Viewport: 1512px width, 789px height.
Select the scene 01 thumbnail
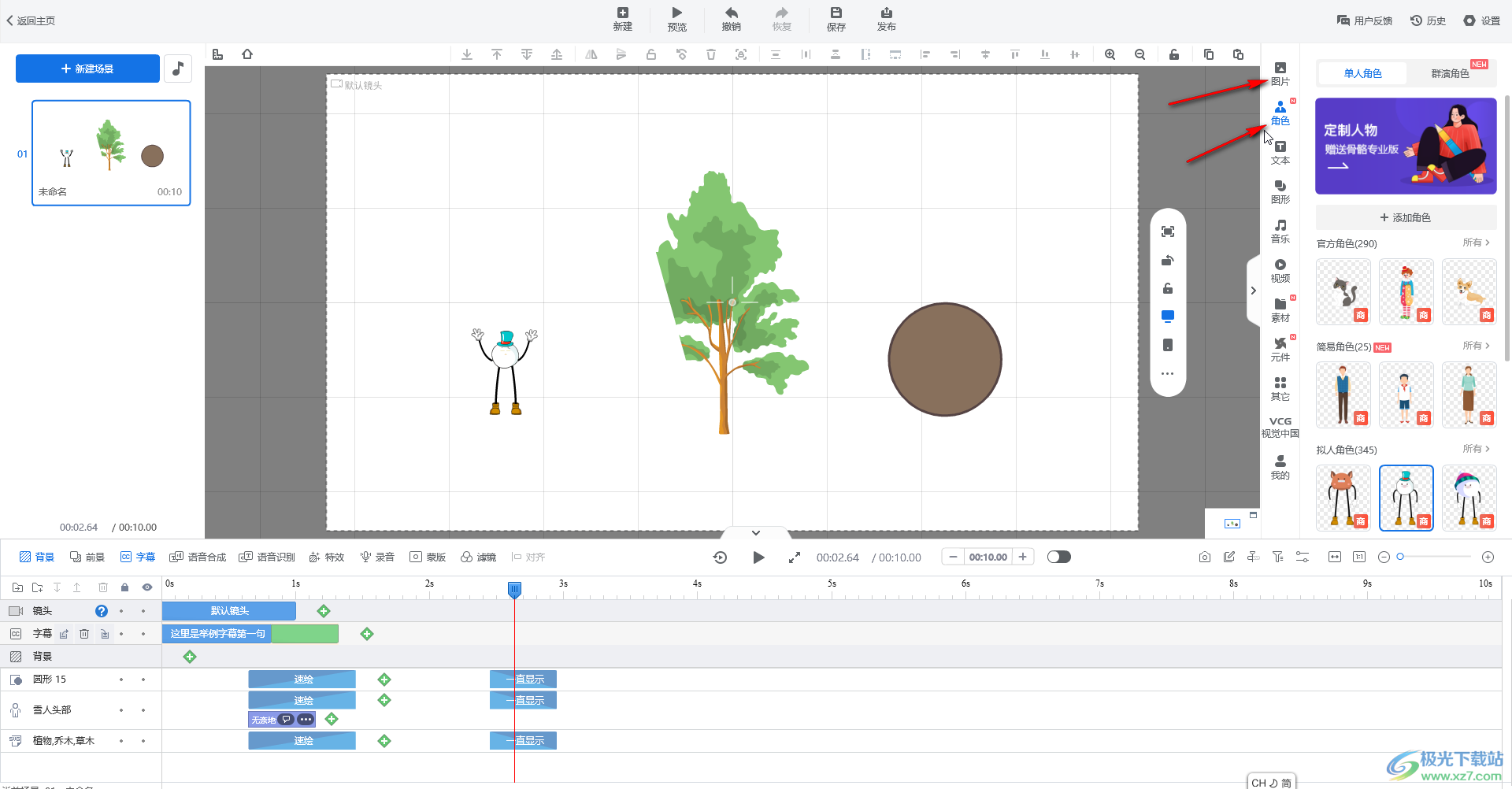[x=111, y=153]
